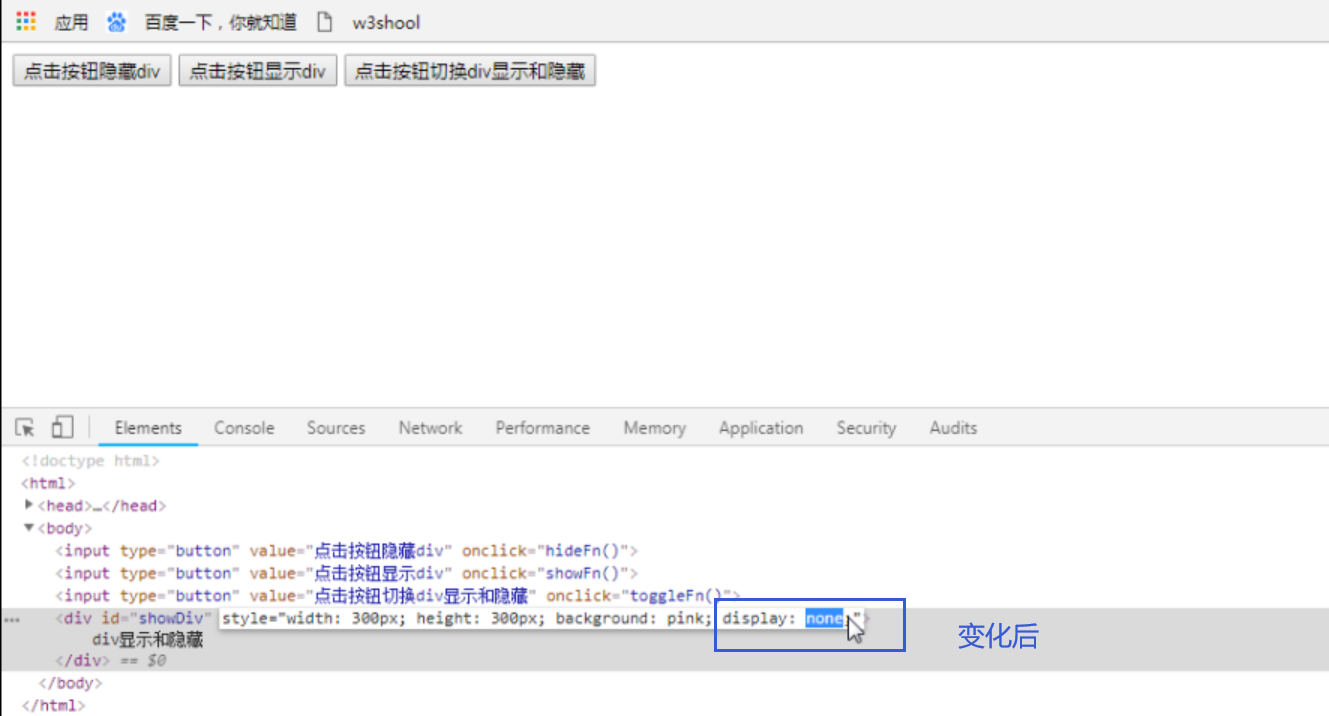1329x716 pixels.
Task: Expand the head node triangle
Action: 29,505
